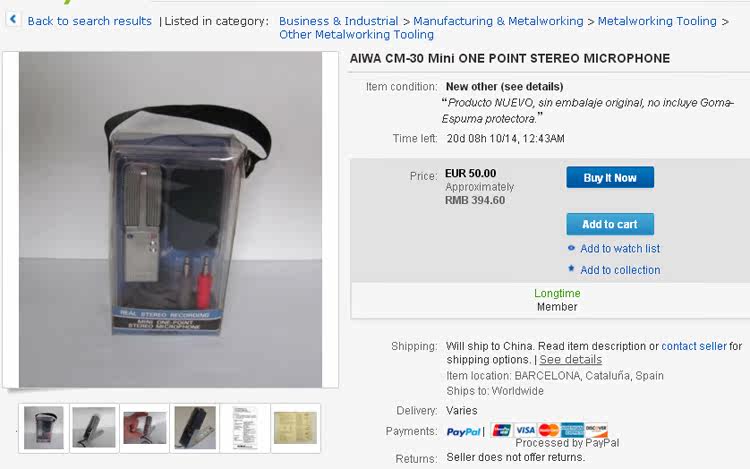Viewport: 750px width, 469px height.
Task: Open Business & Industrial category link
Action: pos(338,21)
